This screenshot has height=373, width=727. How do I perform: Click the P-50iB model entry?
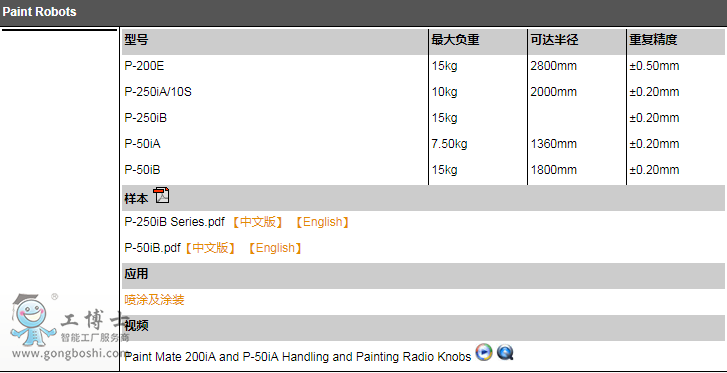pos(142,170)
